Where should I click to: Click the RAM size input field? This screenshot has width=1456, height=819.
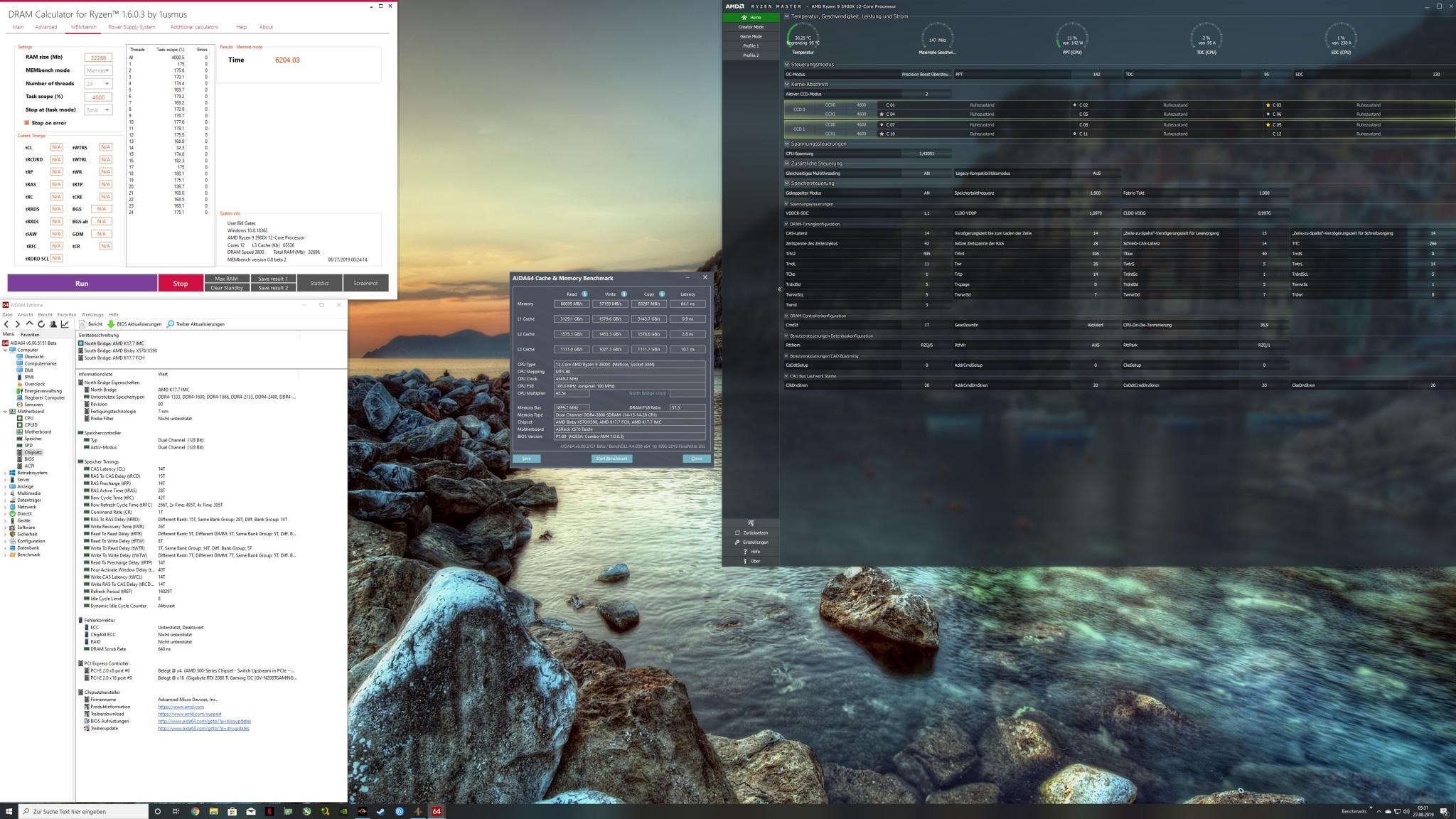(x=98, y=58)
